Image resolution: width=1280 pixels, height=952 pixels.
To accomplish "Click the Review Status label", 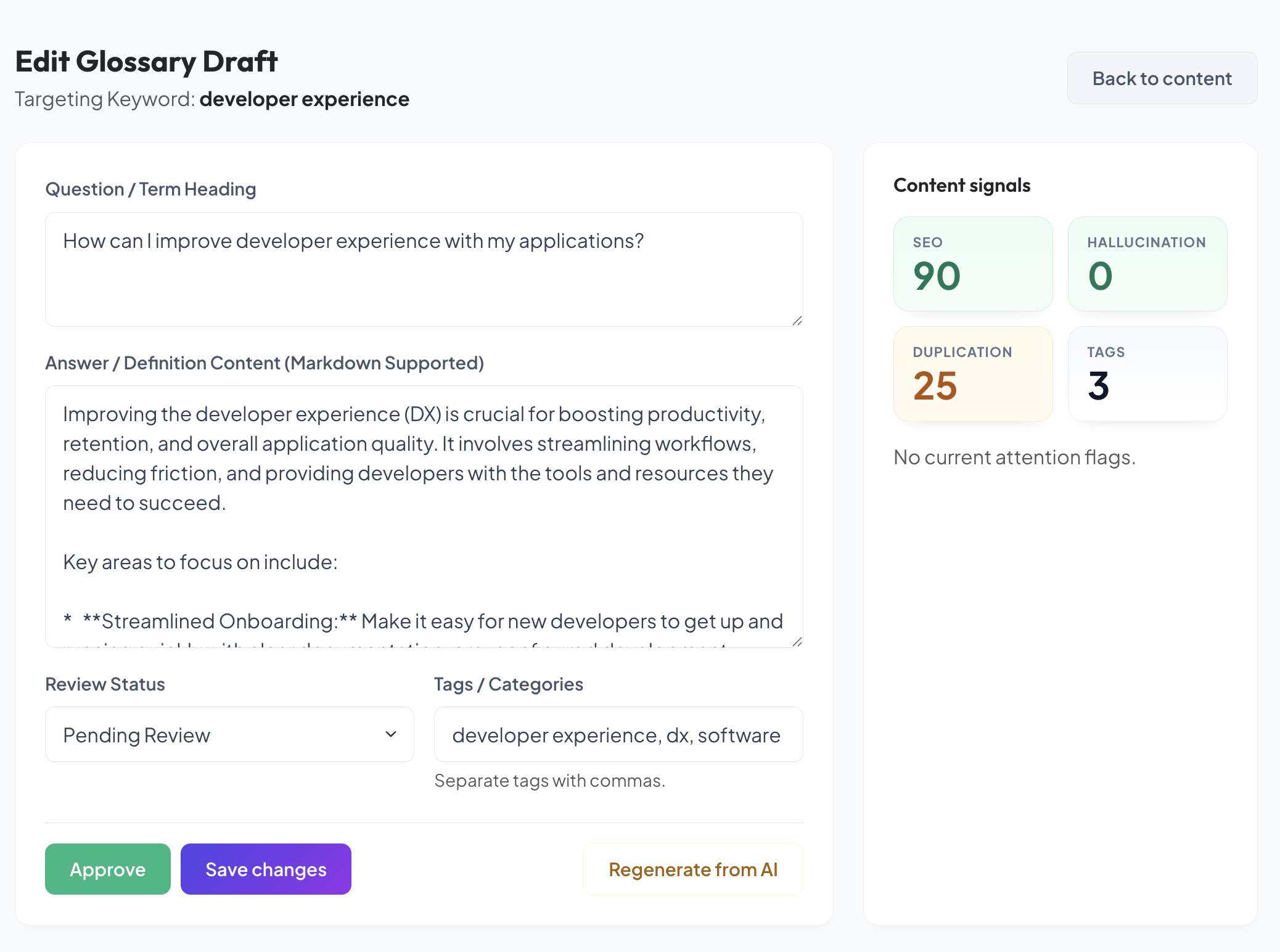I will [x=105, y=684].
